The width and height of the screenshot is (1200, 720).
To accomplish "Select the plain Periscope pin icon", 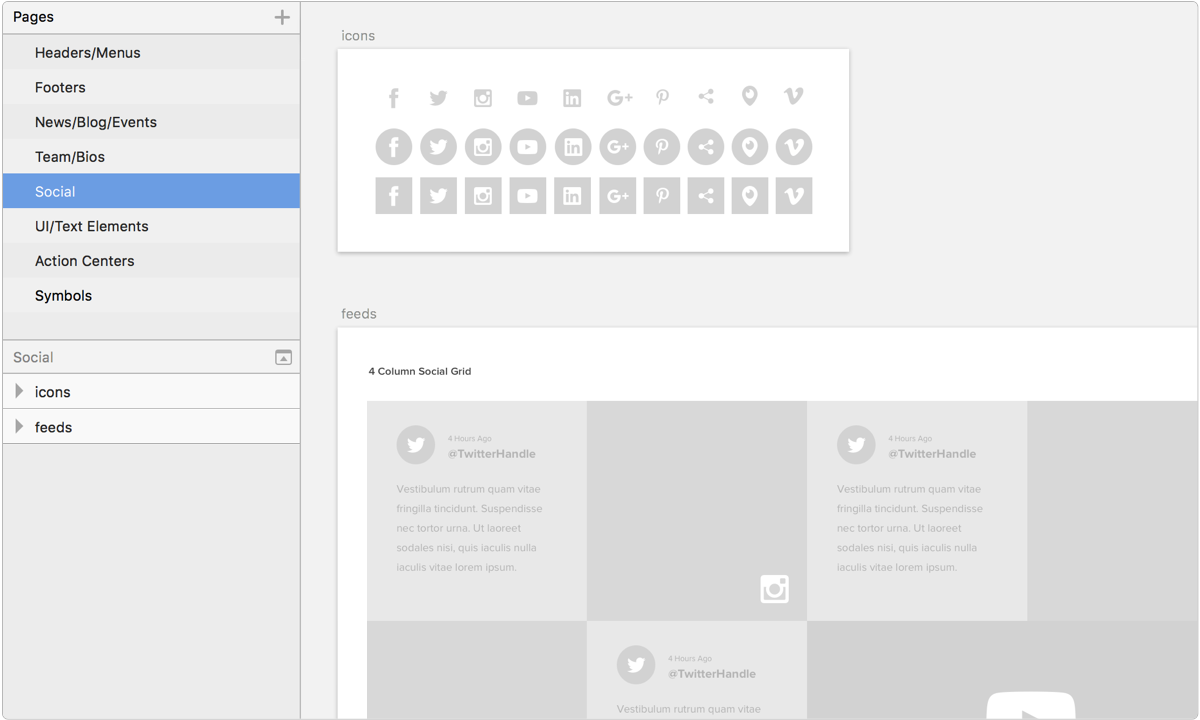I will pyautogui.click(x=750, y=96).
